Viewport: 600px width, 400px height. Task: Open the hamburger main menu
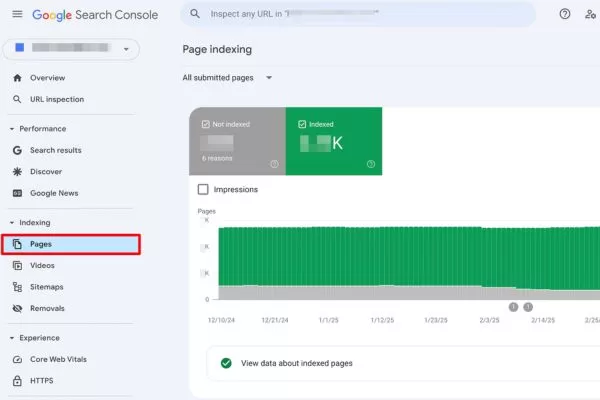tap(17, 14)
